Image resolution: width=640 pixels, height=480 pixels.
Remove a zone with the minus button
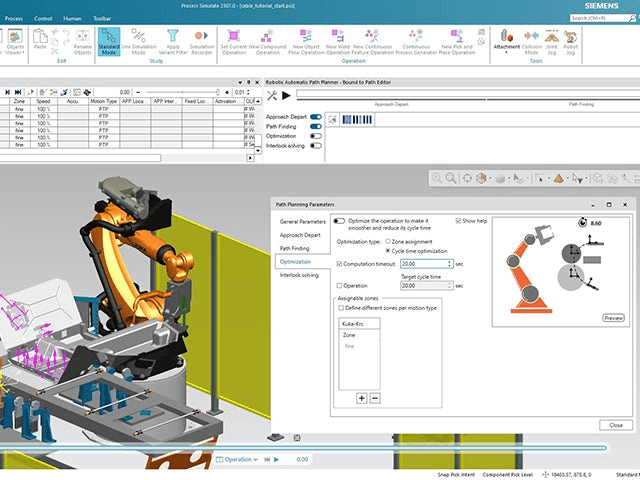375,398
